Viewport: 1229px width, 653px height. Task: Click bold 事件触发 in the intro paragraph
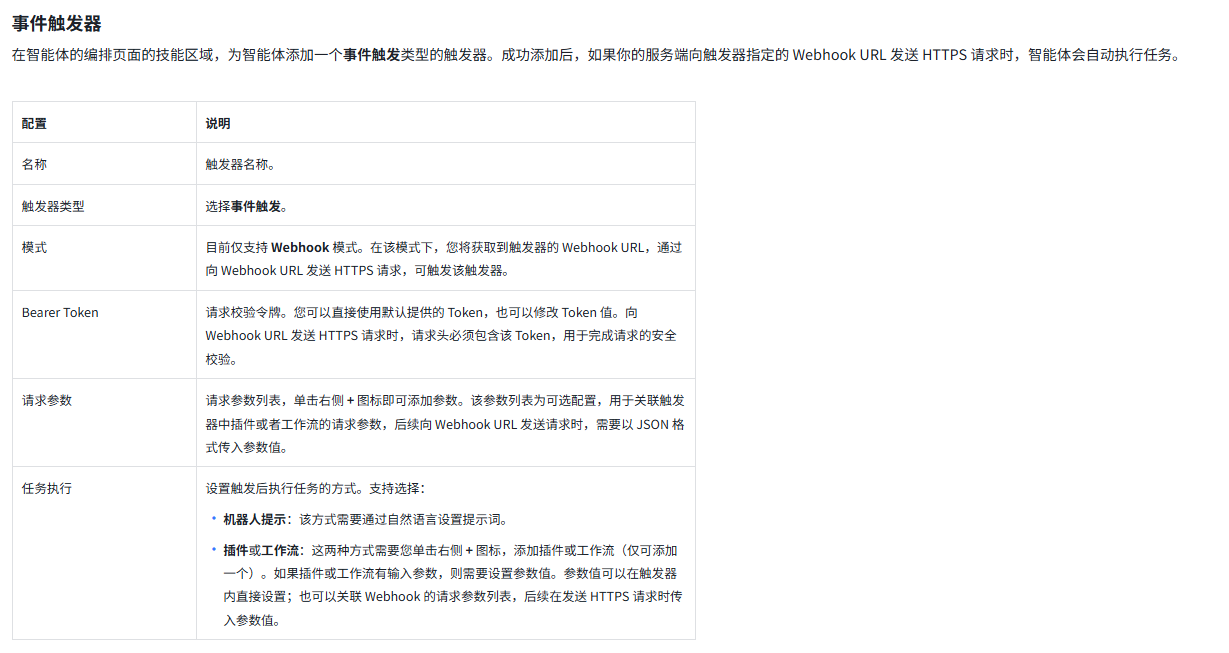click(372, 56)
